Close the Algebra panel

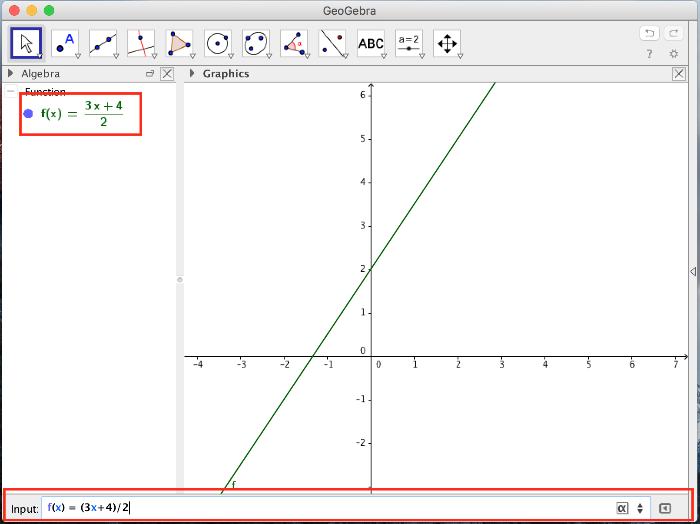[167, 74]
